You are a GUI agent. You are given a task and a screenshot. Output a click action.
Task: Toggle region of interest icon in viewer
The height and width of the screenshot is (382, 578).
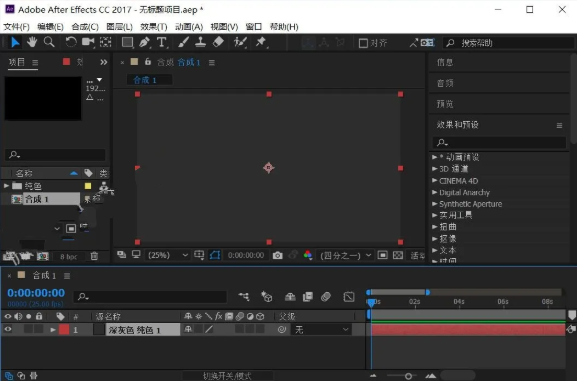point(383,255)
